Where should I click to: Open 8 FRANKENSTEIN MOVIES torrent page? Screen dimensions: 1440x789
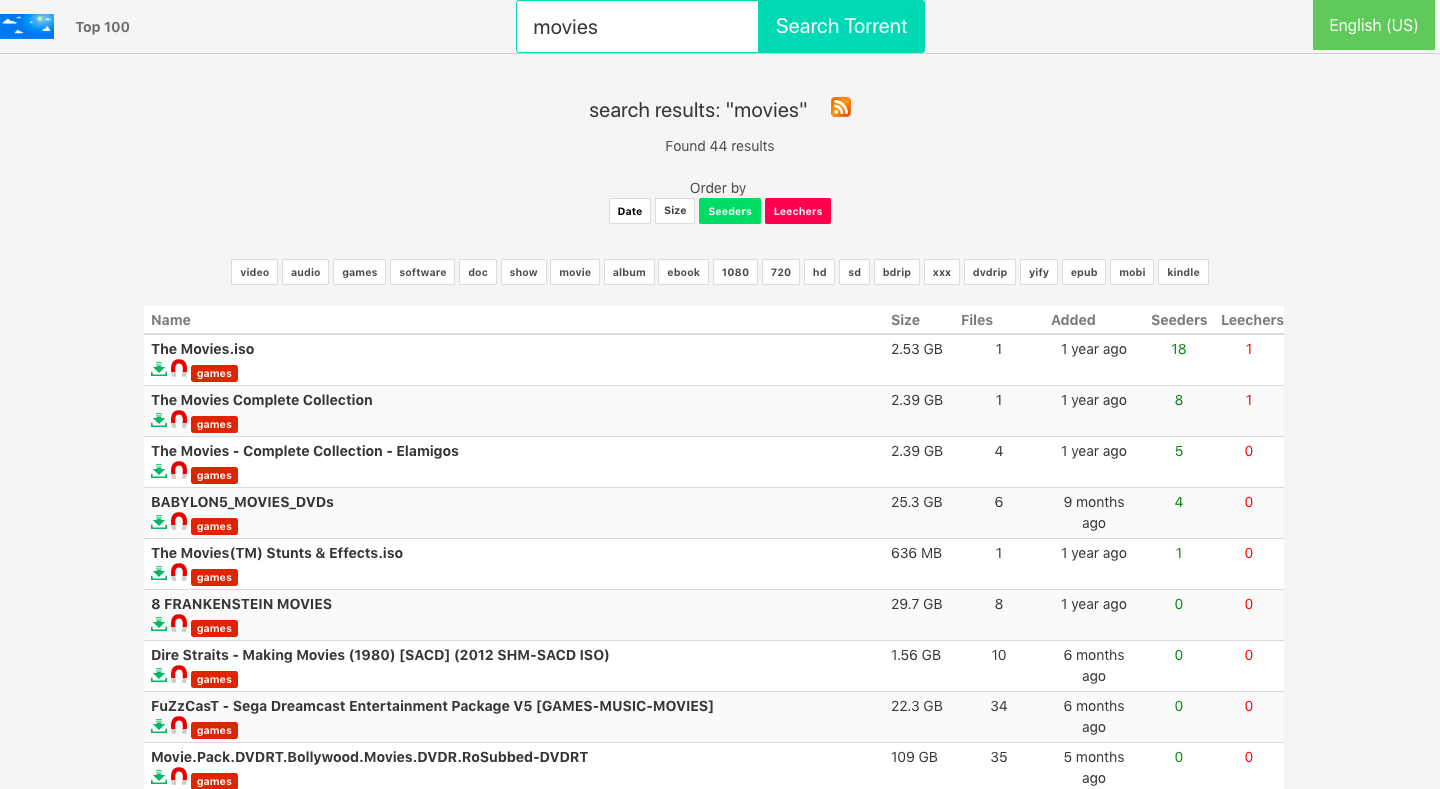pos(241,604)
